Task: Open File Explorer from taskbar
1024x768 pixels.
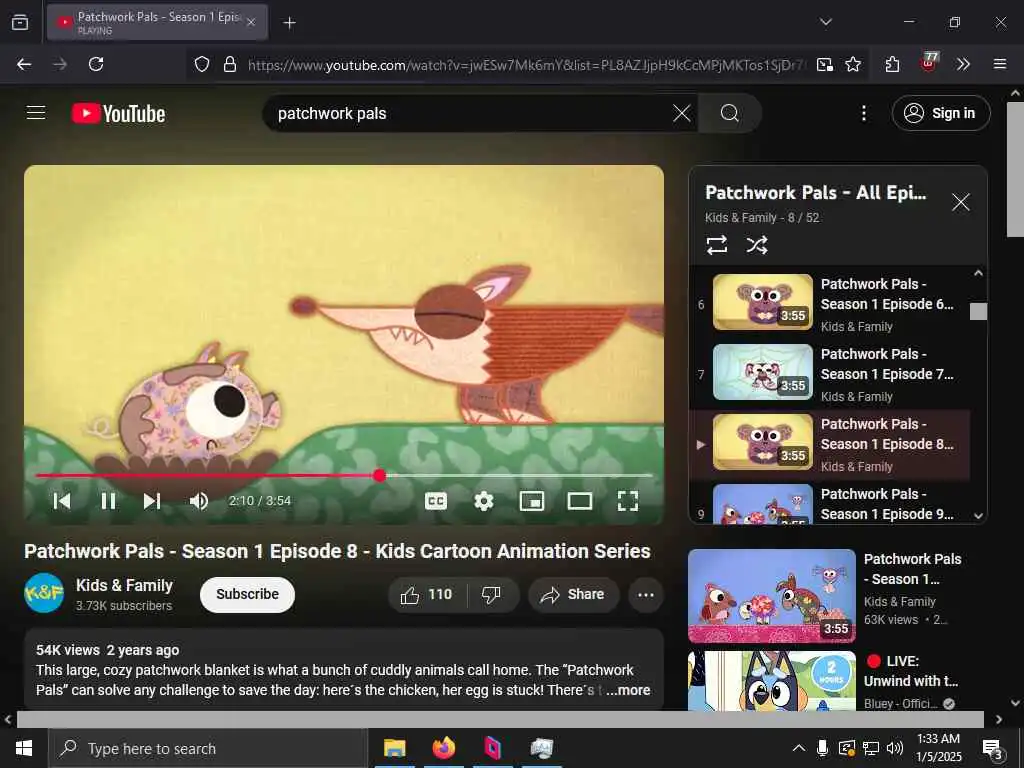Action: coord(394,748)
